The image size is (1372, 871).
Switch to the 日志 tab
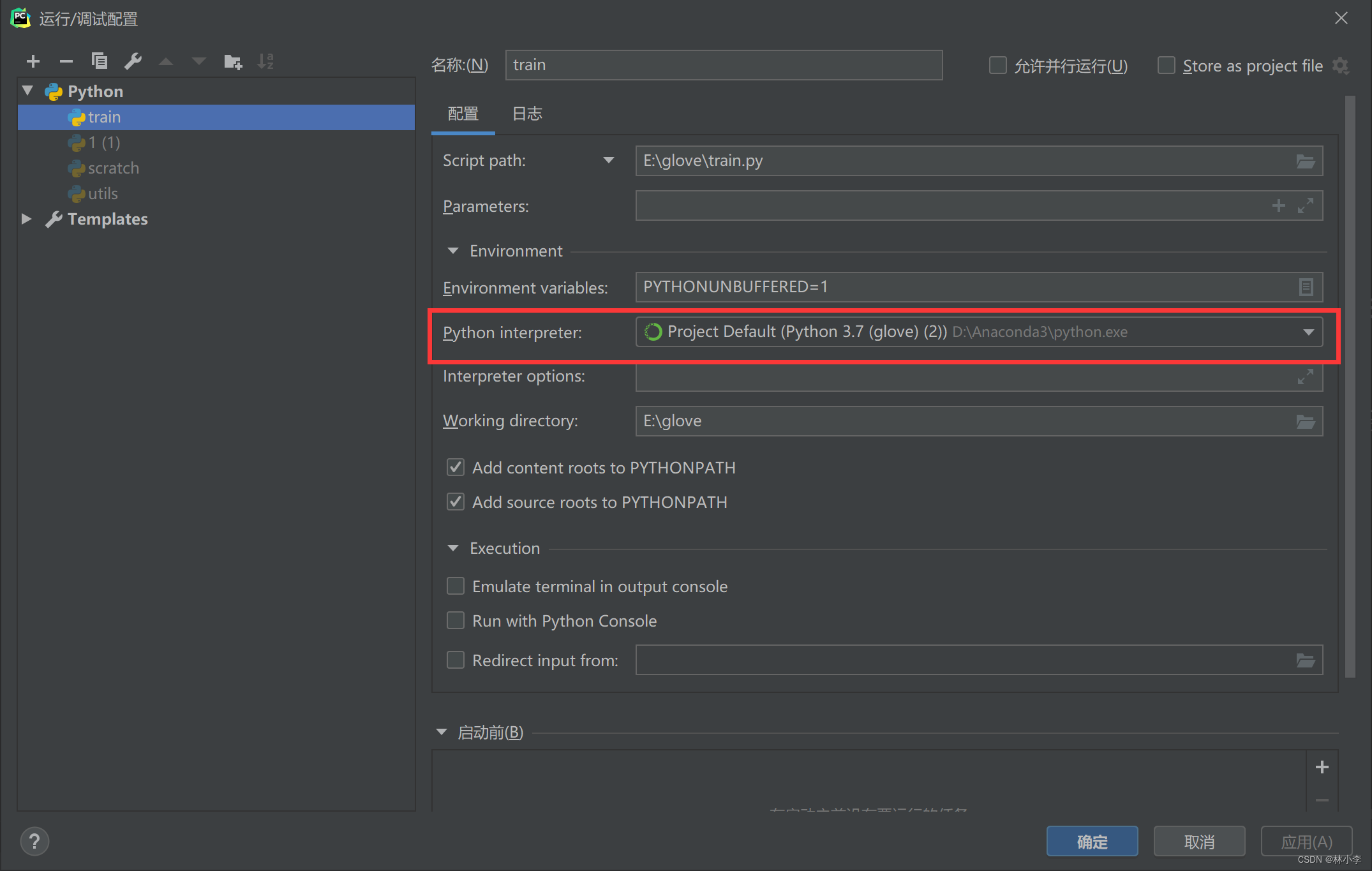[x=527, y=114]
